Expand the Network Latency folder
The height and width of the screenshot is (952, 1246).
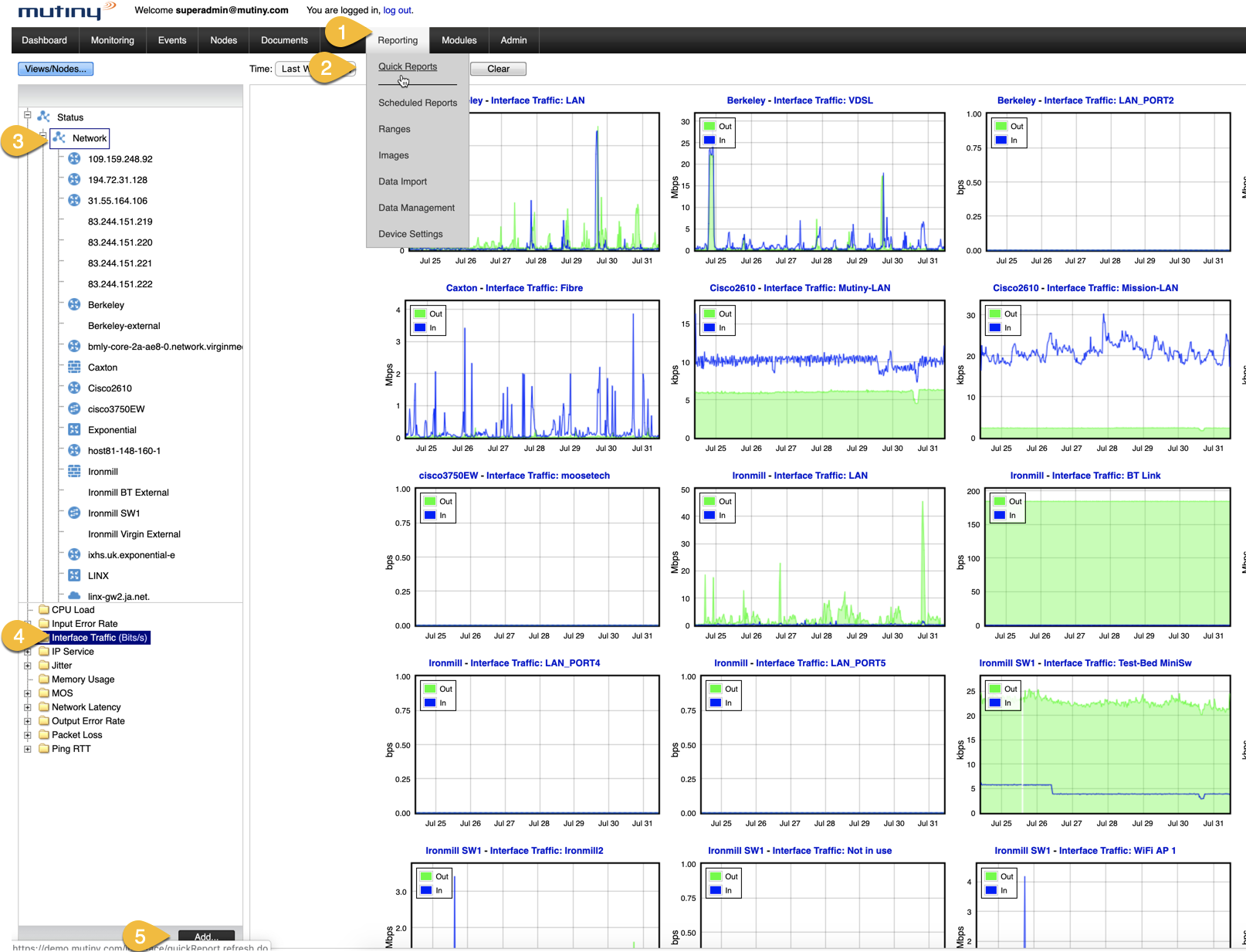[27, 707]
